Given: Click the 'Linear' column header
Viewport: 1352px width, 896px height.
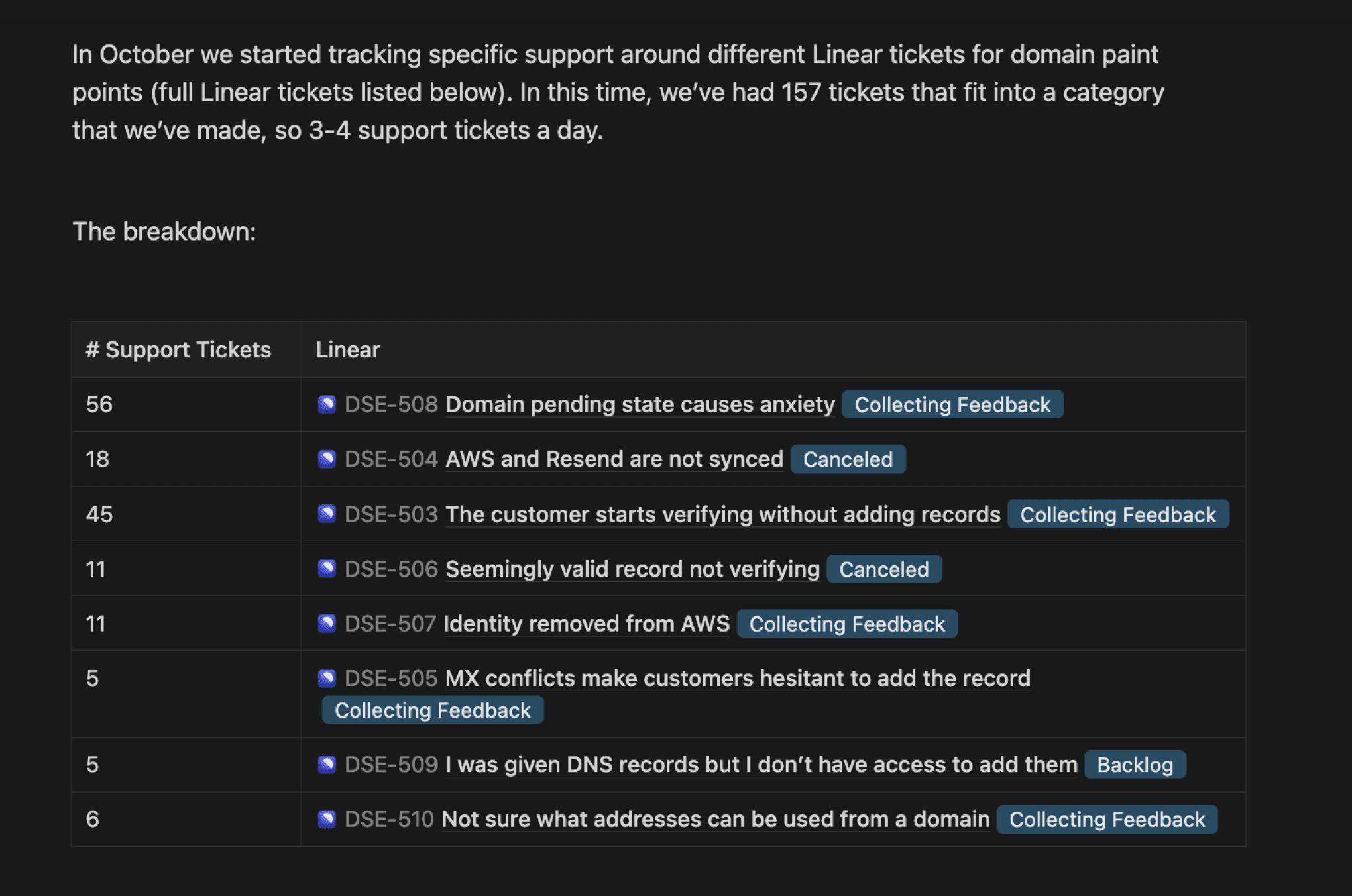Looking at the screenshot, I should (347, 349).
